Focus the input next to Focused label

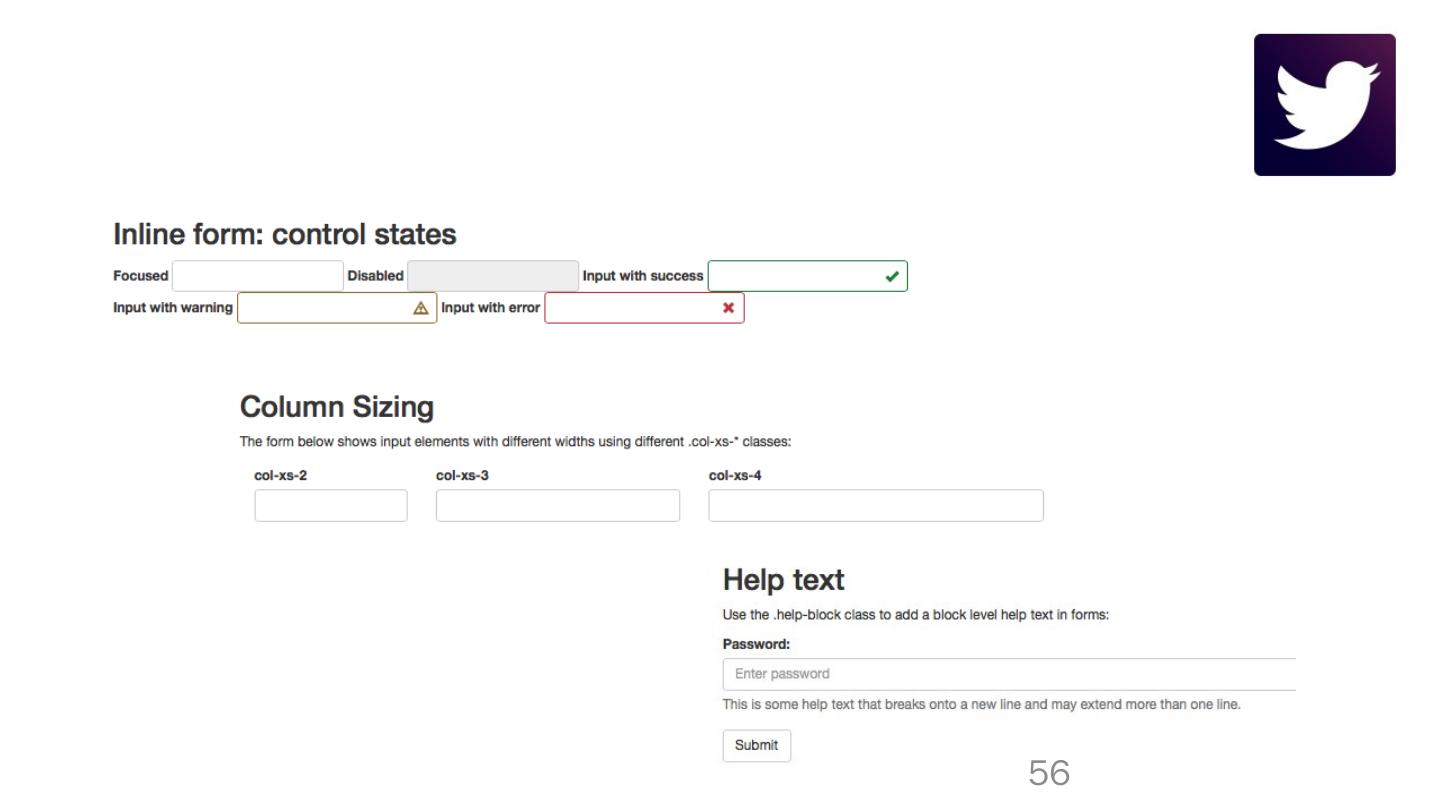[257, 276]
